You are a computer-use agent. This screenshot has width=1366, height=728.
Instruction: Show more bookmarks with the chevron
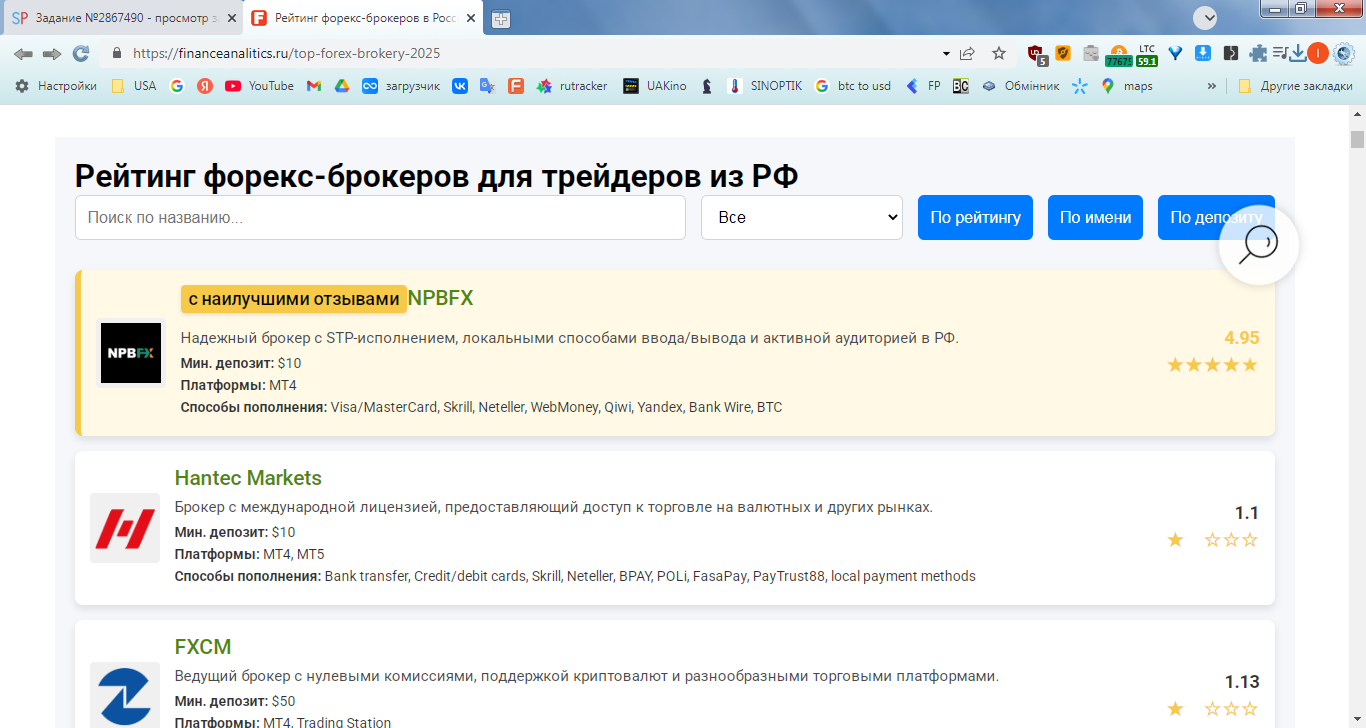tap(1212, 86)
